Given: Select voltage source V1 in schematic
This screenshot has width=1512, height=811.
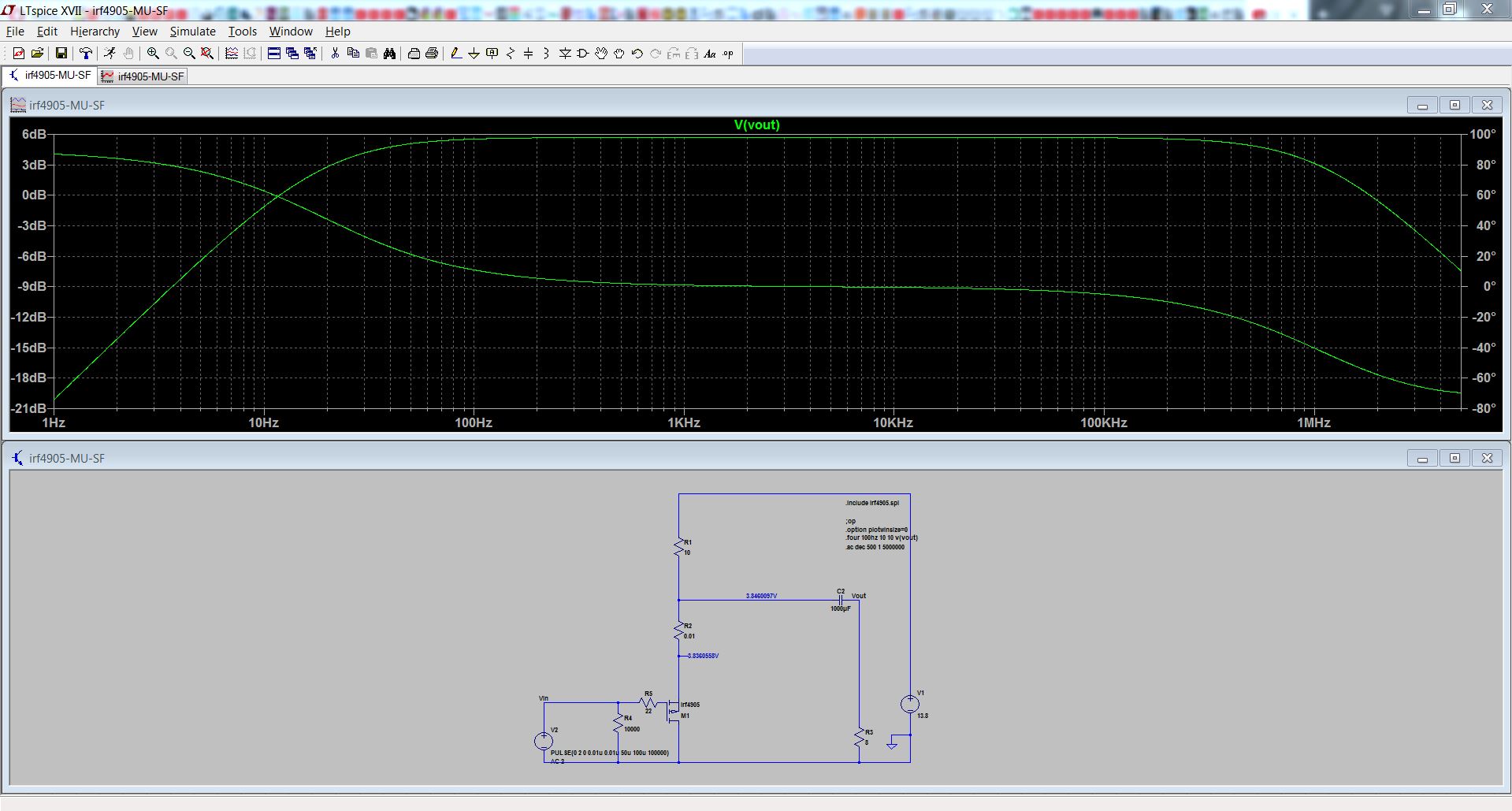Looking at the screenshot, I should tap(910, 704).
